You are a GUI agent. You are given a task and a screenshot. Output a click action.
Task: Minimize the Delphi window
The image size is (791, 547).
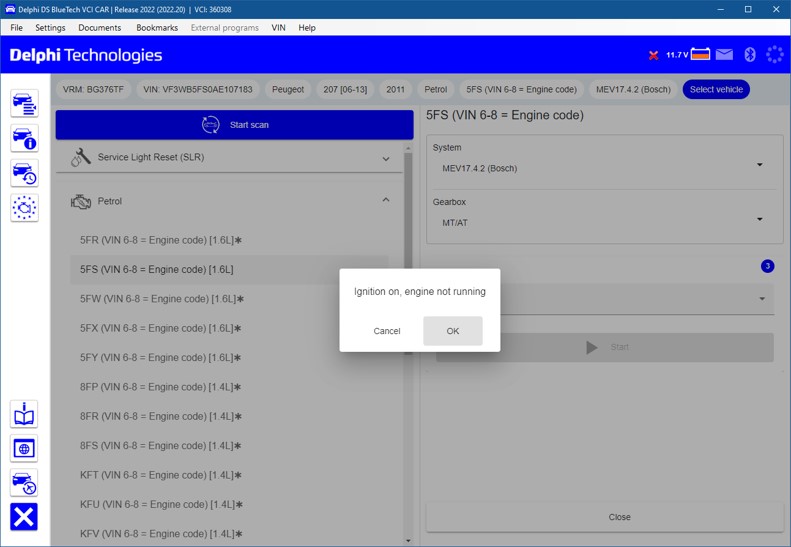720,9
